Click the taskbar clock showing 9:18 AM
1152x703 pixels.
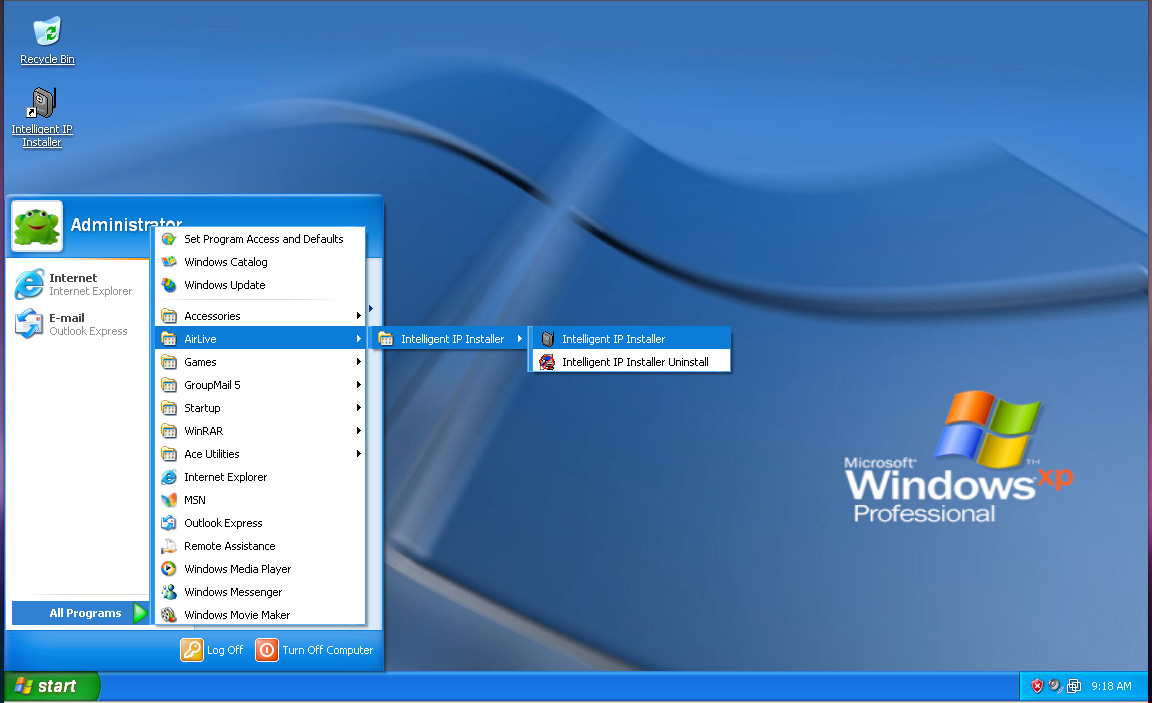pos(1111,686)
